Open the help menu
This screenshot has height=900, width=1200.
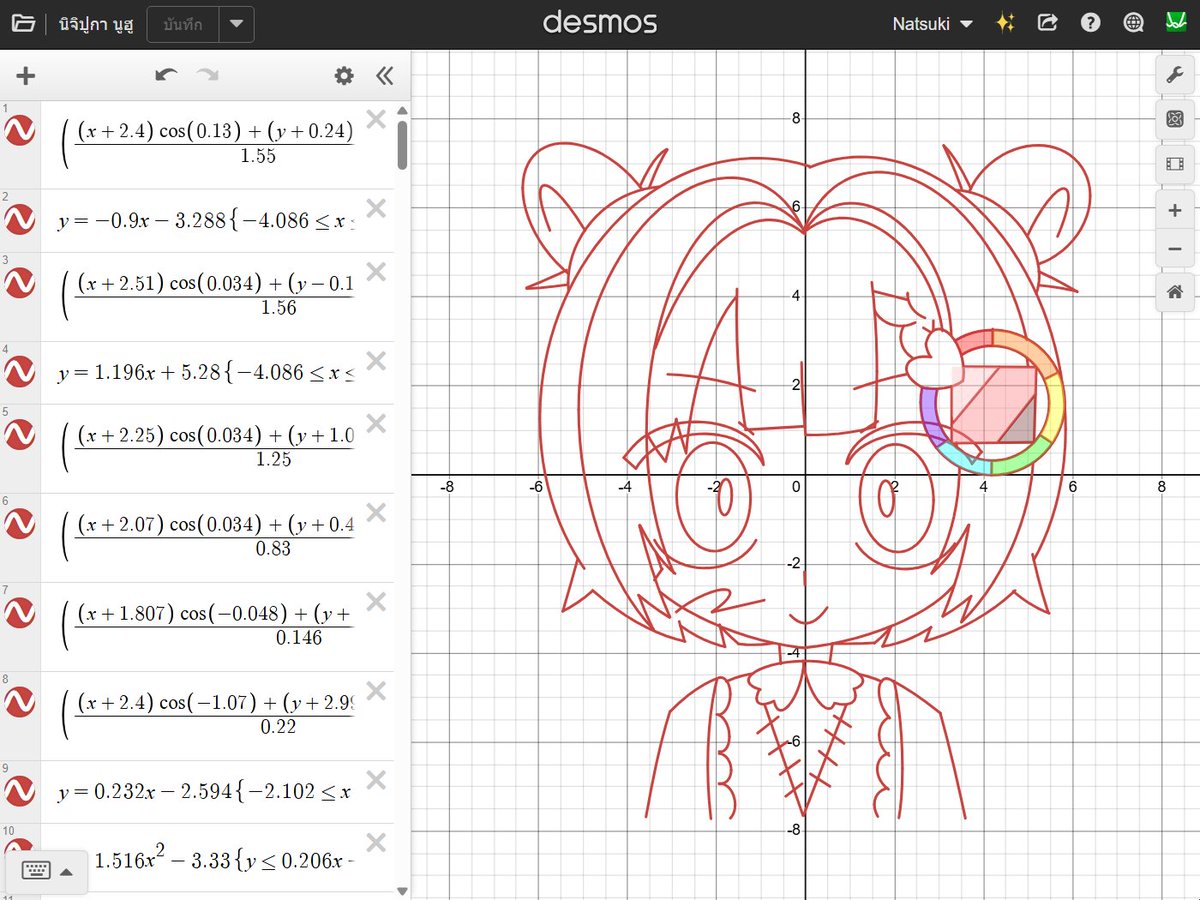pos(1090,22)
